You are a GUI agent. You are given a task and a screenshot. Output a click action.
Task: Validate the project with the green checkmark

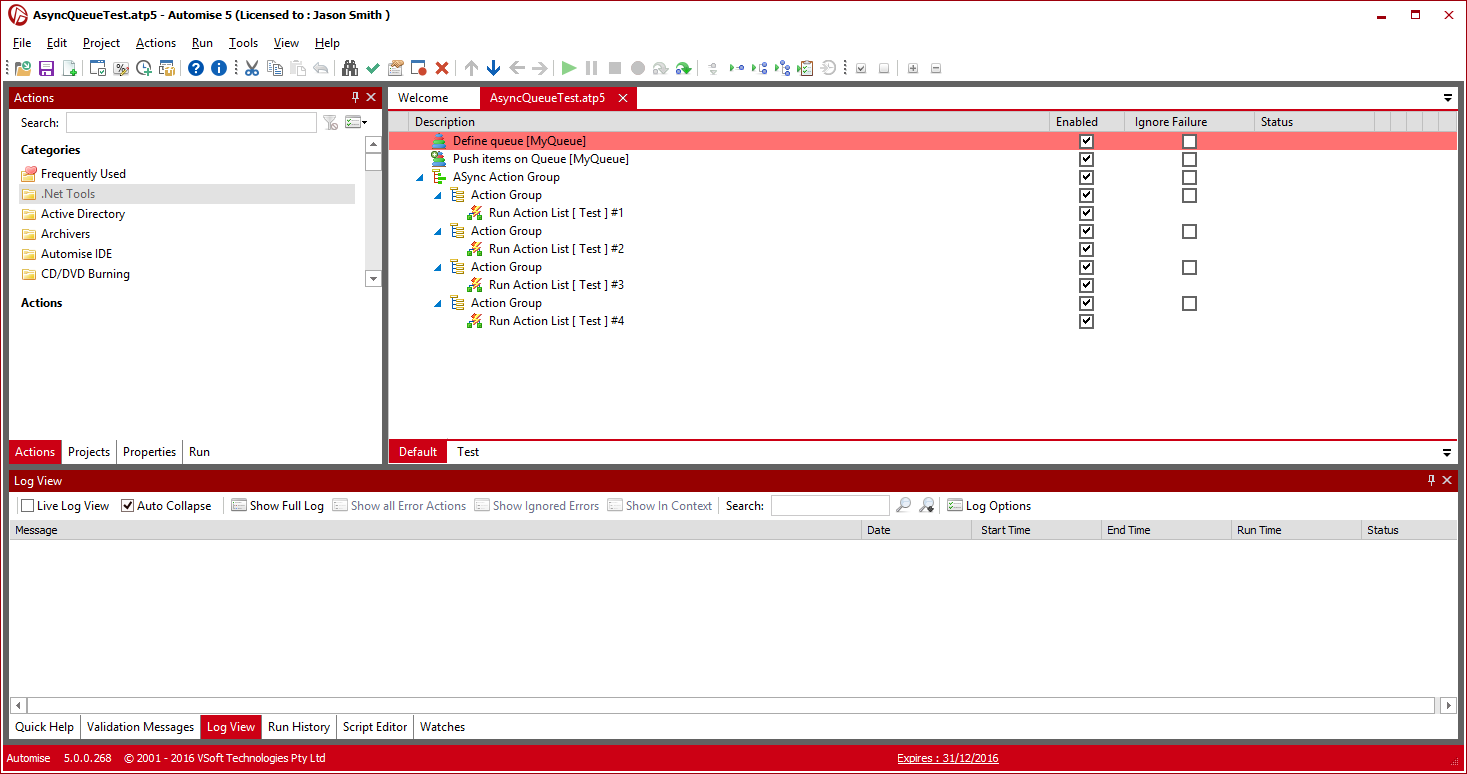tap(373, 68)
